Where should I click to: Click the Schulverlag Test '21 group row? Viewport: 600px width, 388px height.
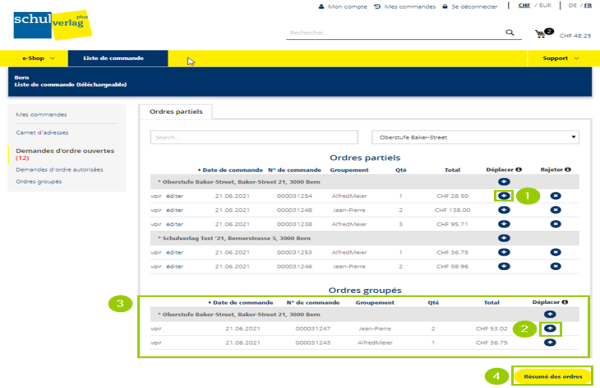pyautogui.click(x=365, y=238)
